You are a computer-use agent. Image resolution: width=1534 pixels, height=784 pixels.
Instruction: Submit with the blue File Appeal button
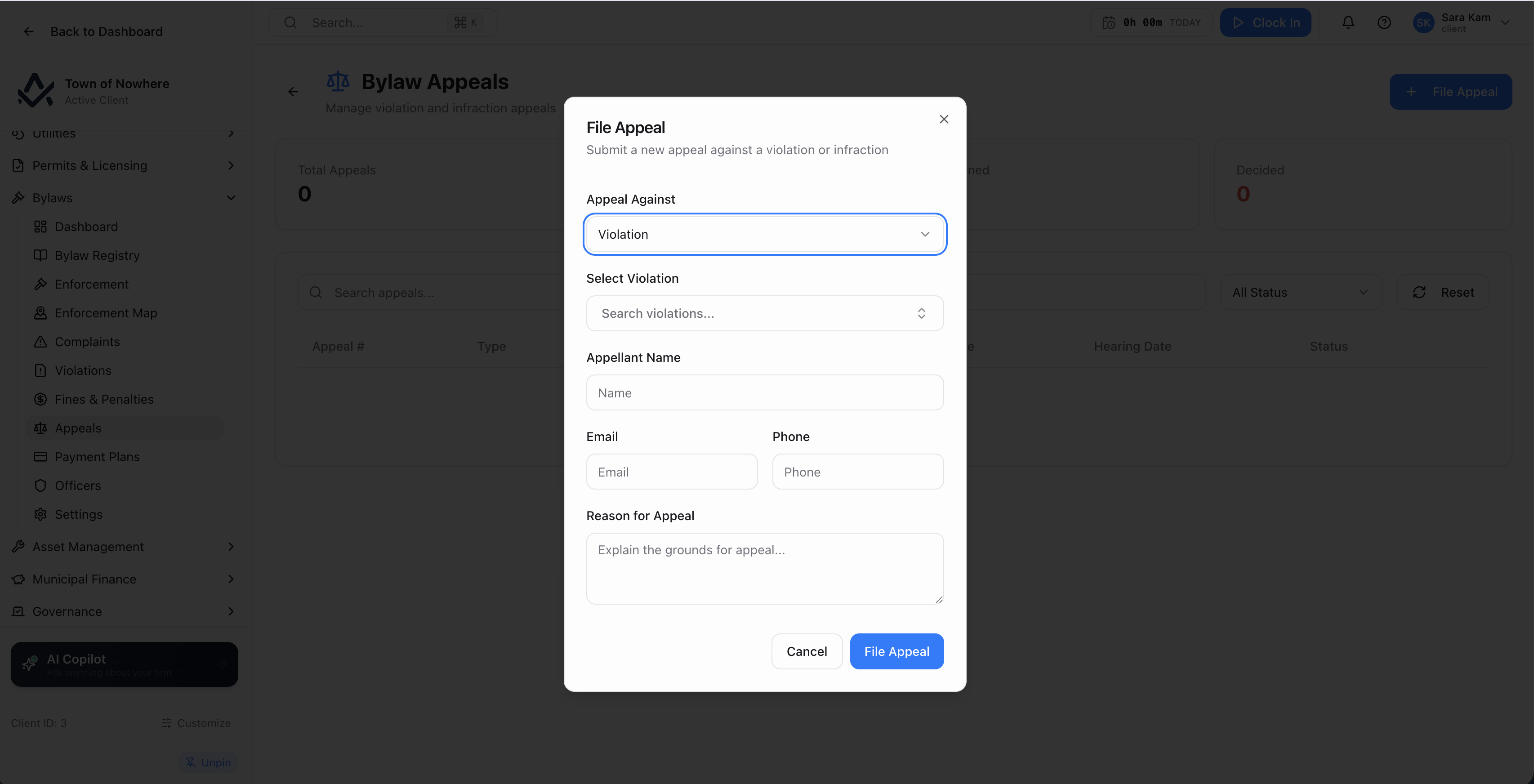[x=896, y=651]
